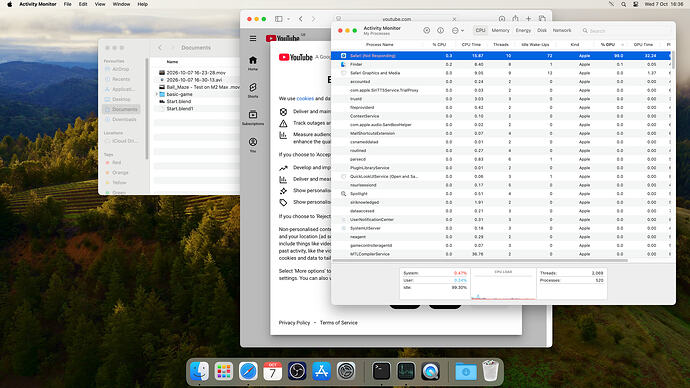Open Launchpad from the Dock
This screenshot has height=388, width=690.
(x=224, y=371)
